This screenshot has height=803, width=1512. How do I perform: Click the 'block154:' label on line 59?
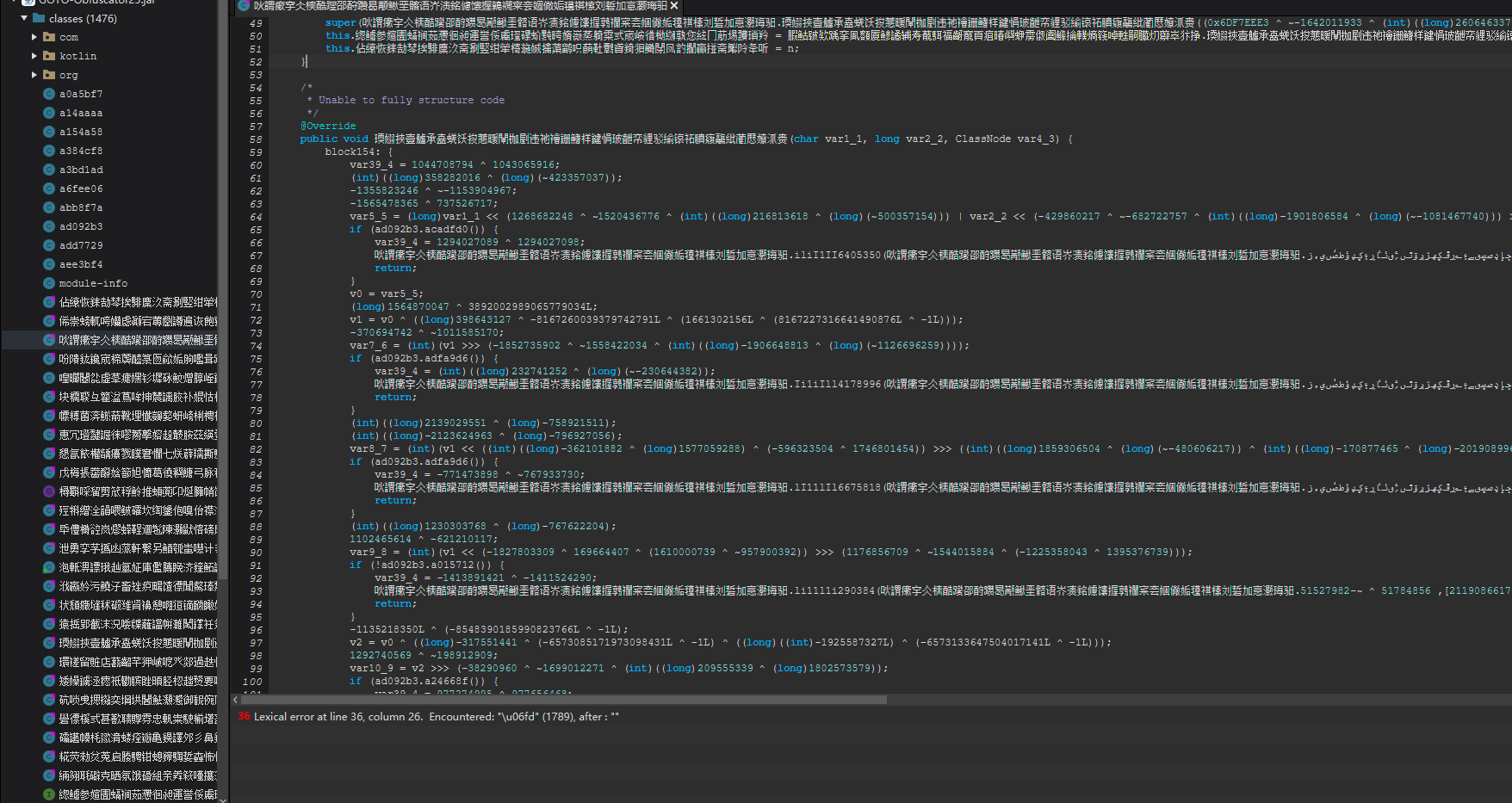click(x=358, y=151)
